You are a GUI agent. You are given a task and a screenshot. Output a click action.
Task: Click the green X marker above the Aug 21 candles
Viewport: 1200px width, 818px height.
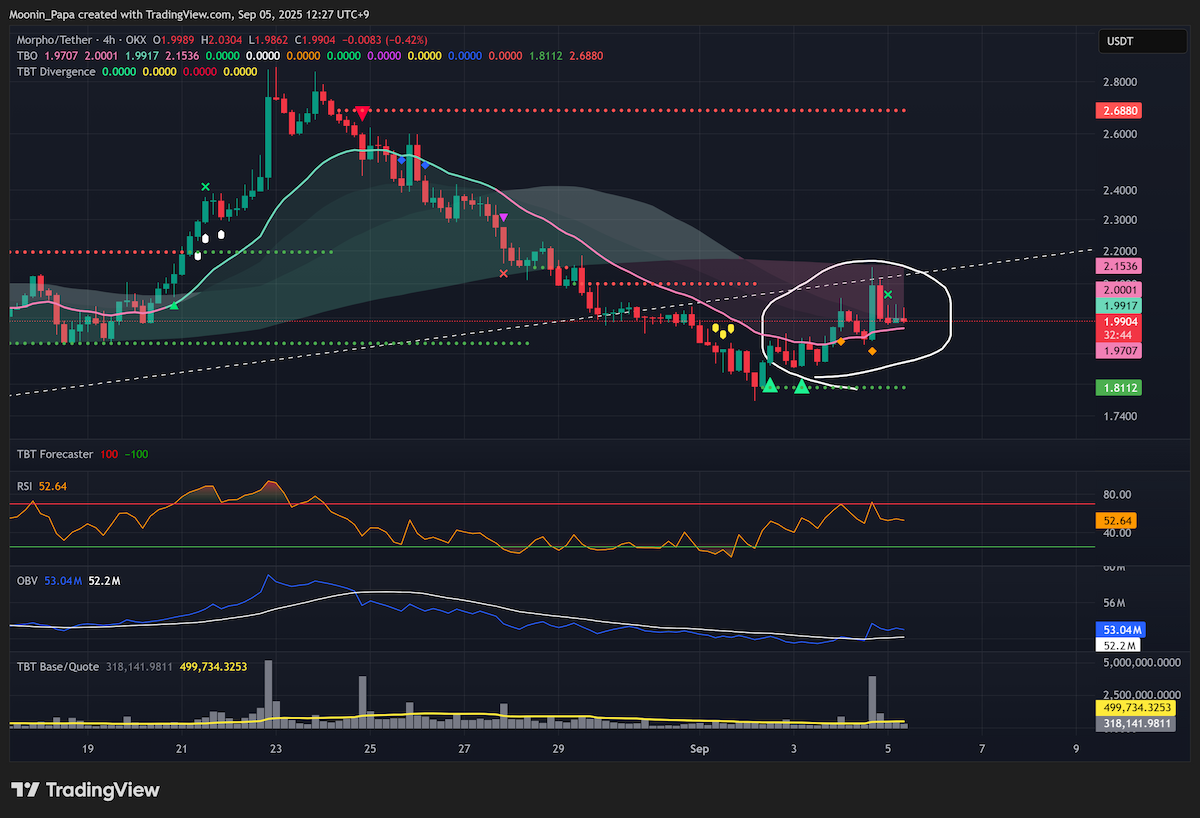[206, 187]
